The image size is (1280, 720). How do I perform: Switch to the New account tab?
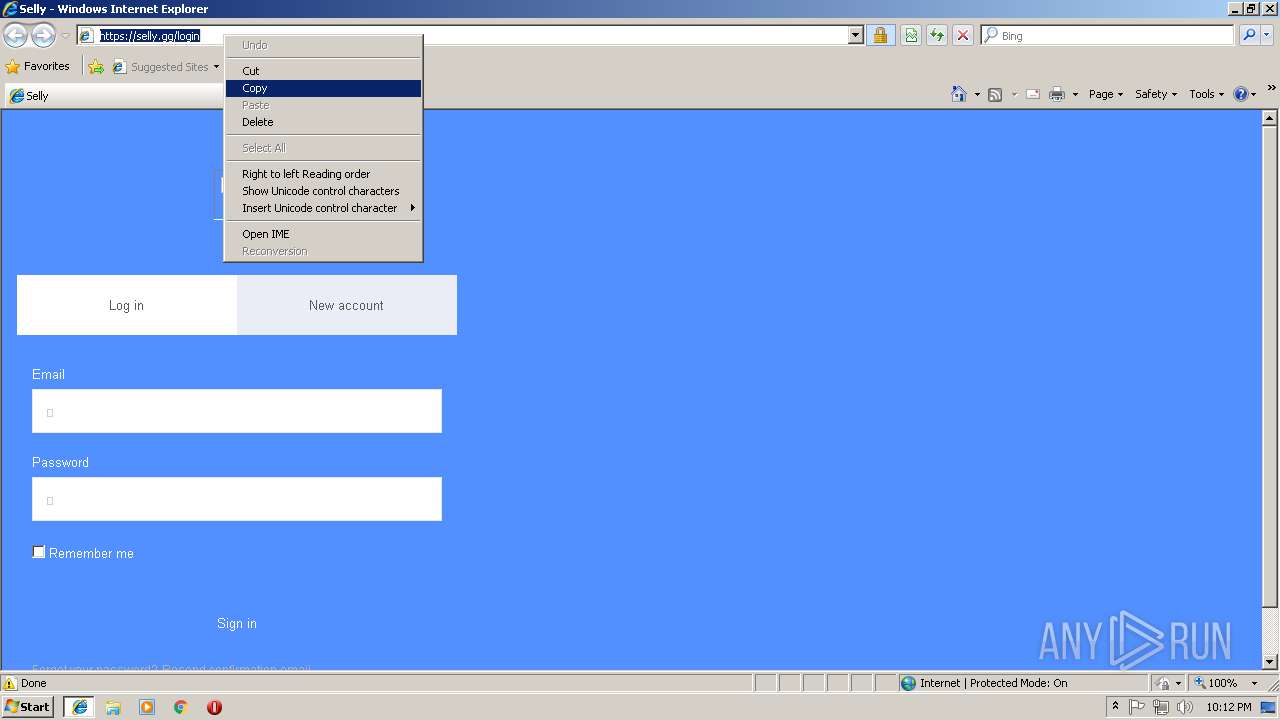347,305
